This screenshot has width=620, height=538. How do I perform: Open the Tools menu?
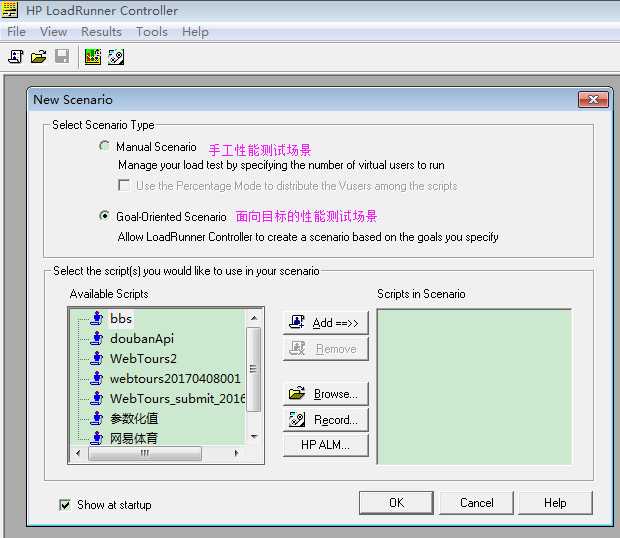coord(152,32)
